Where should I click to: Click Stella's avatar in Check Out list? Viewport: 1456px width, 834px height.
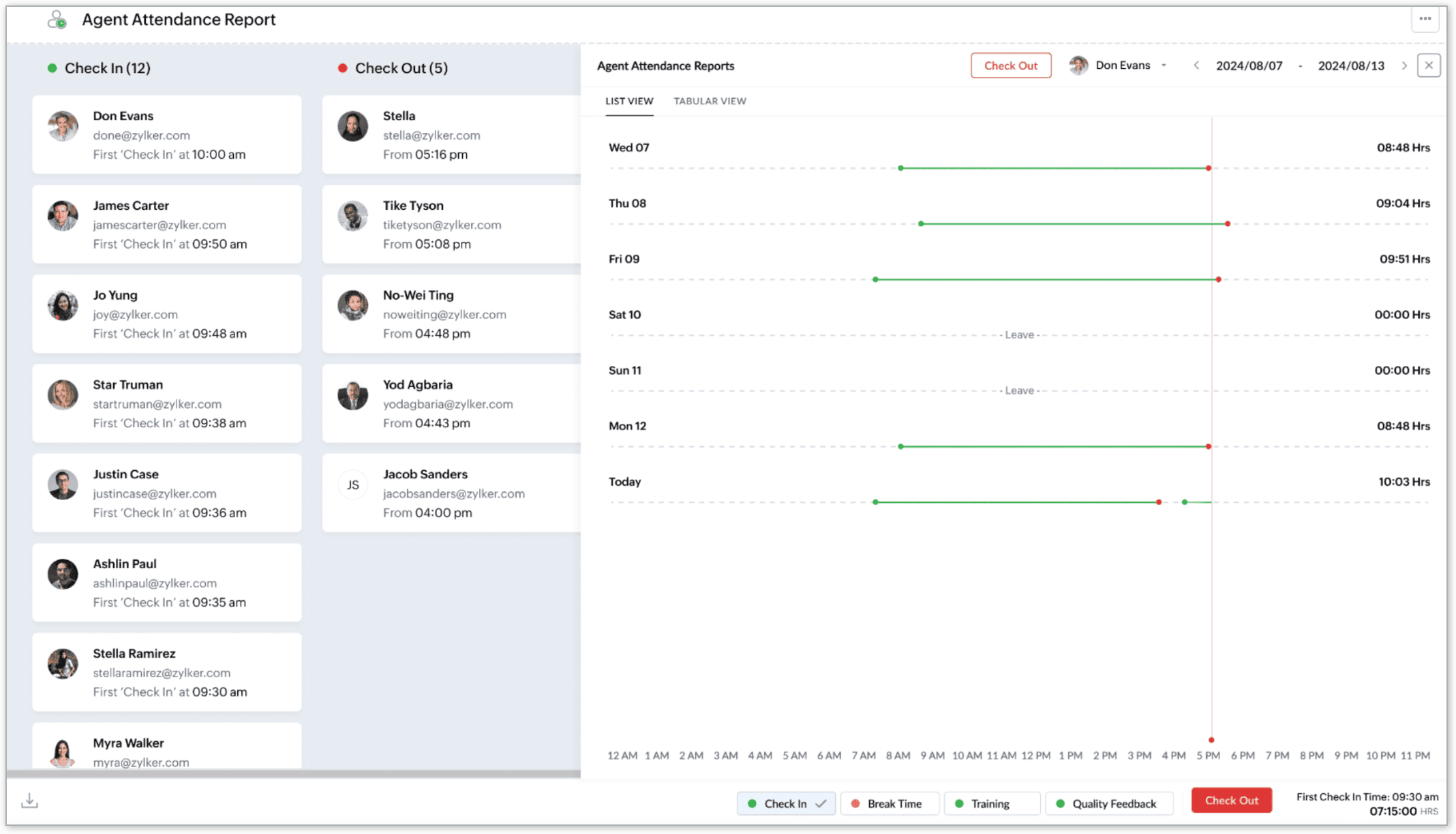pos(352,126)
